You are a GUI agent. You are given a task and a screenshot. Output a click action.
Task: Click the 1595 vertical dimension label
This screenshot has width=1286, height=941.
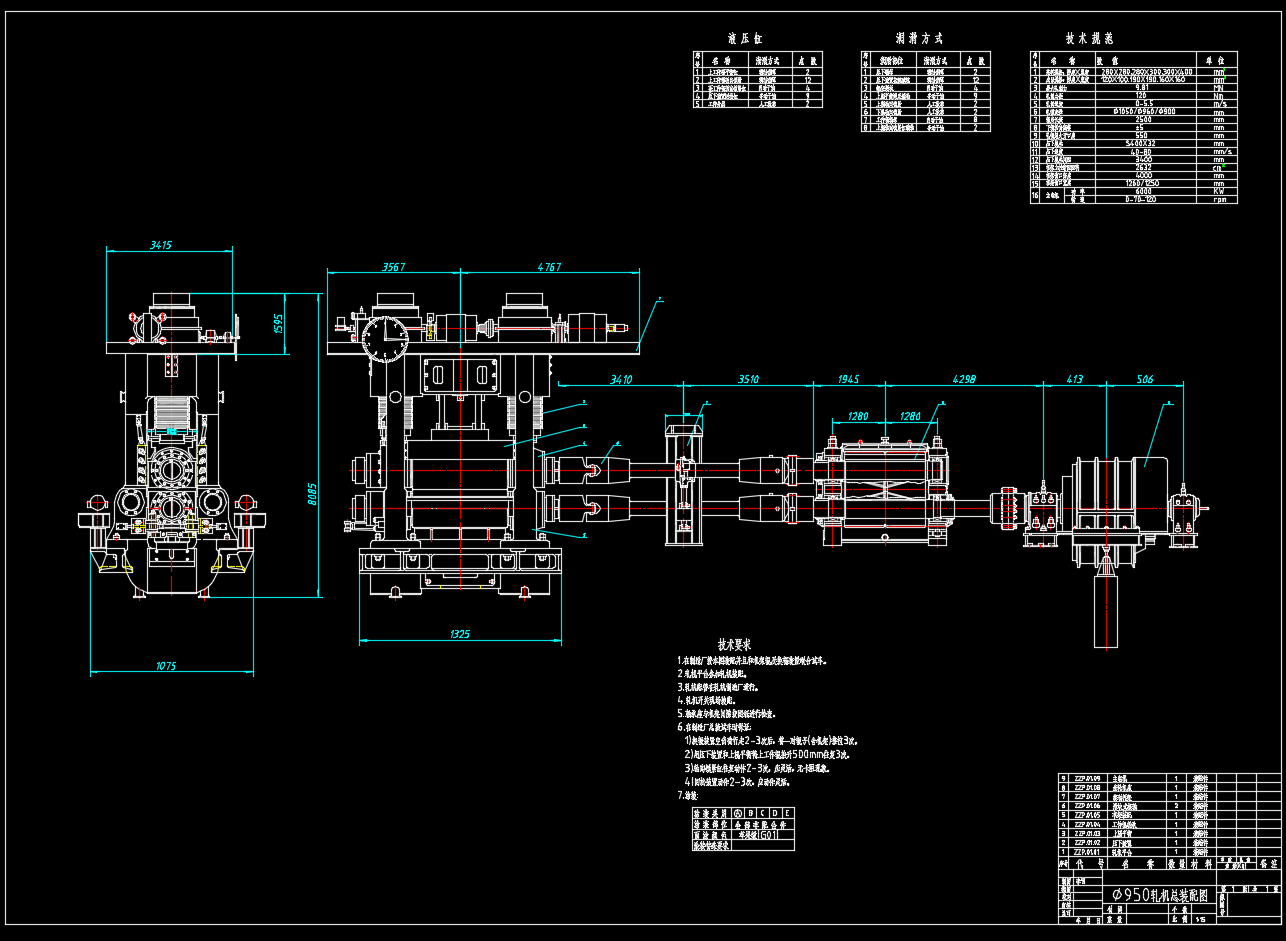pos(279,325)
